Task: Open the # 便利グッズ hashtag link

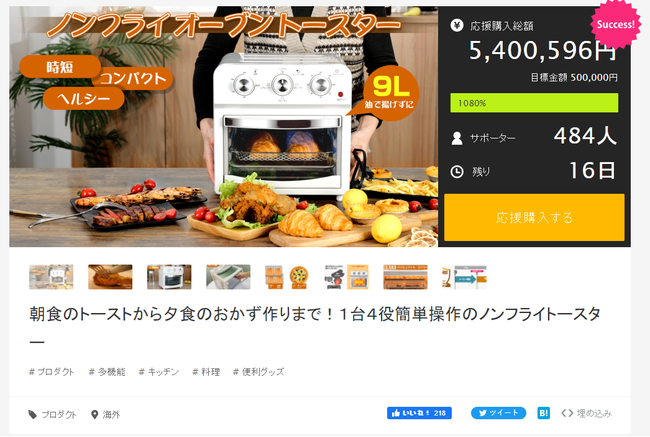Action: coord(259,372)
